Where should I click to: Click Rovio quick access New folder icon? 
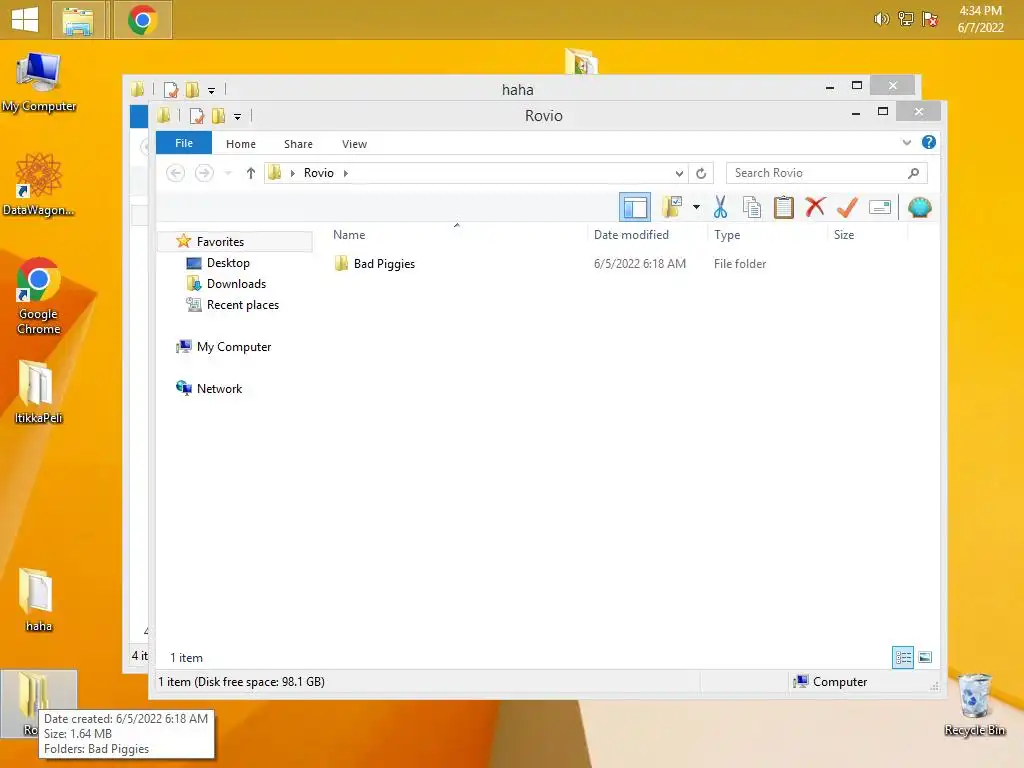click(218, 116)
